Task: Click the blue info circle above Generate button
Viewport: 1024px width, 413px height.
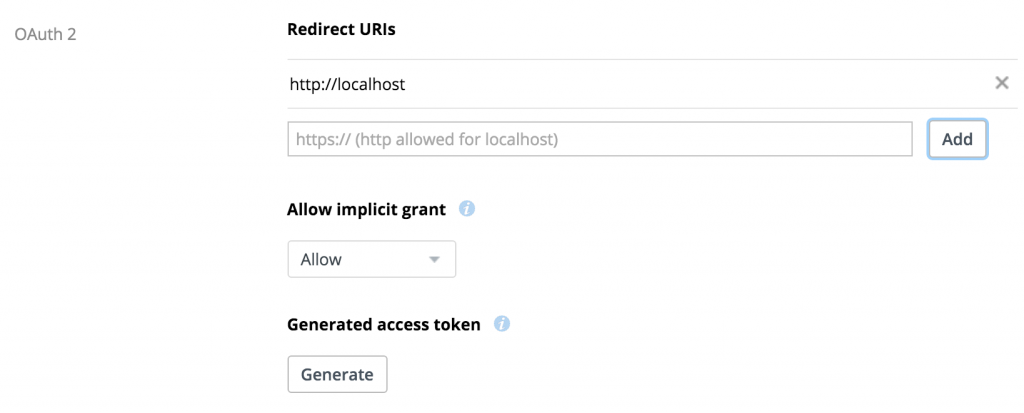Action: [501, 323]
